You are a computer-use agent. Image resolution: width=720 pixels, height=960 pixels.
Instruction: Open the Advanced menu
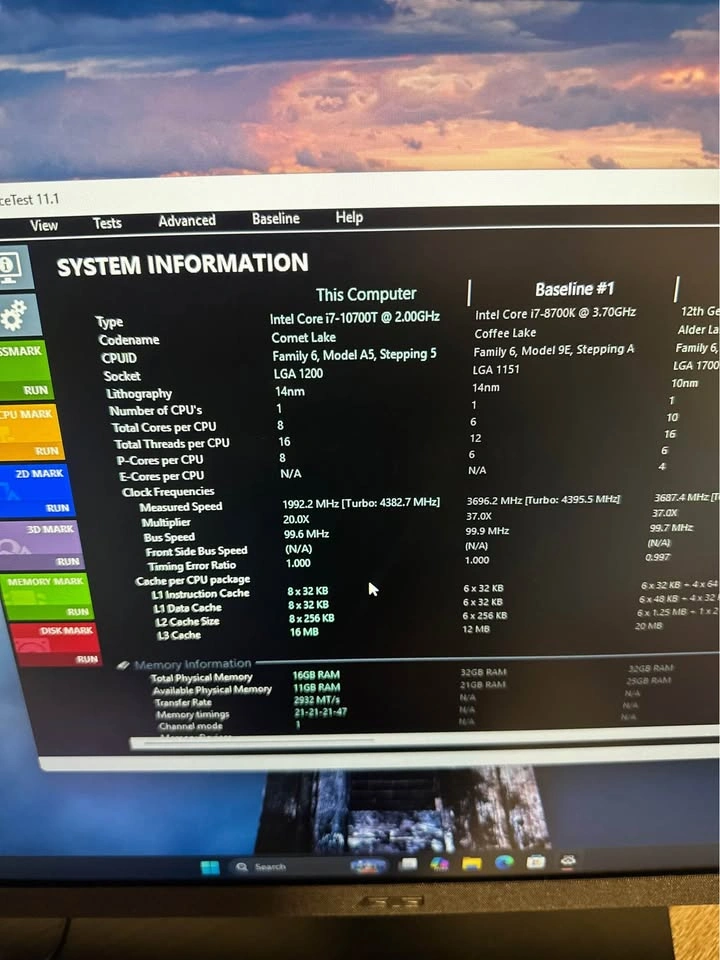187,220
